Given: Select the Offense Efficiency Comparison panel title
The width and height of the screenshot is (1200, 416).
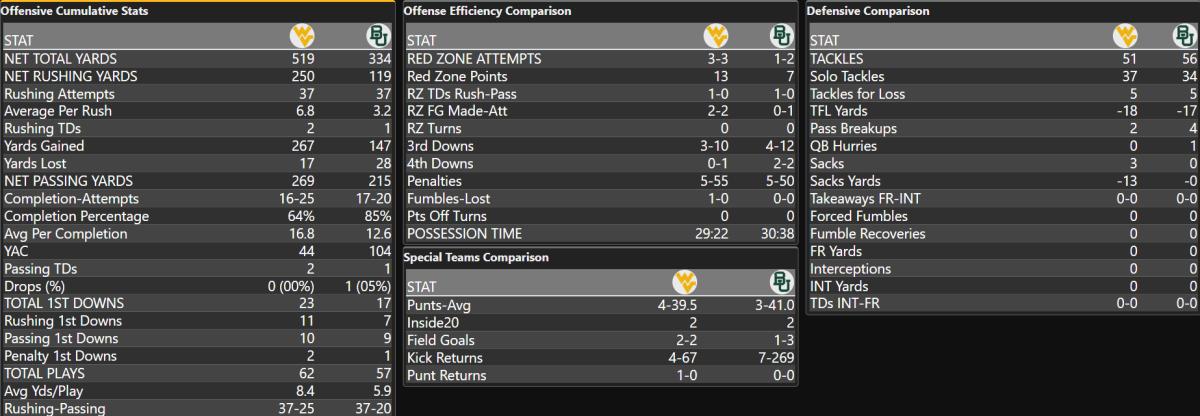Looking at the screenshot, I should pyautogui.click(x=487, y=11).
